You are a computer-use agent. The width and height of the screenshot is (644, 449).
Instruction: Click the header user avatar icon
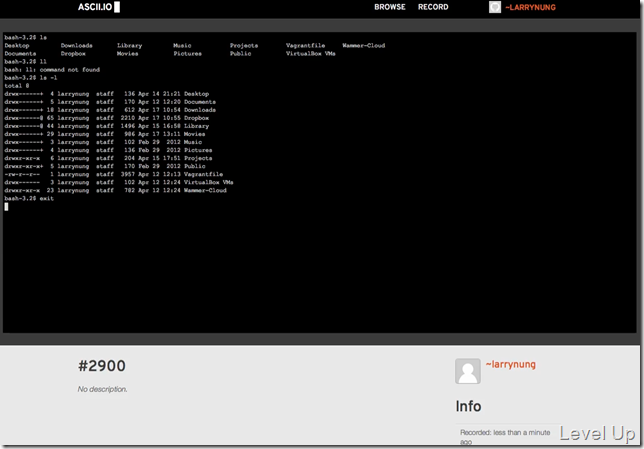click(x=495, y=7)
